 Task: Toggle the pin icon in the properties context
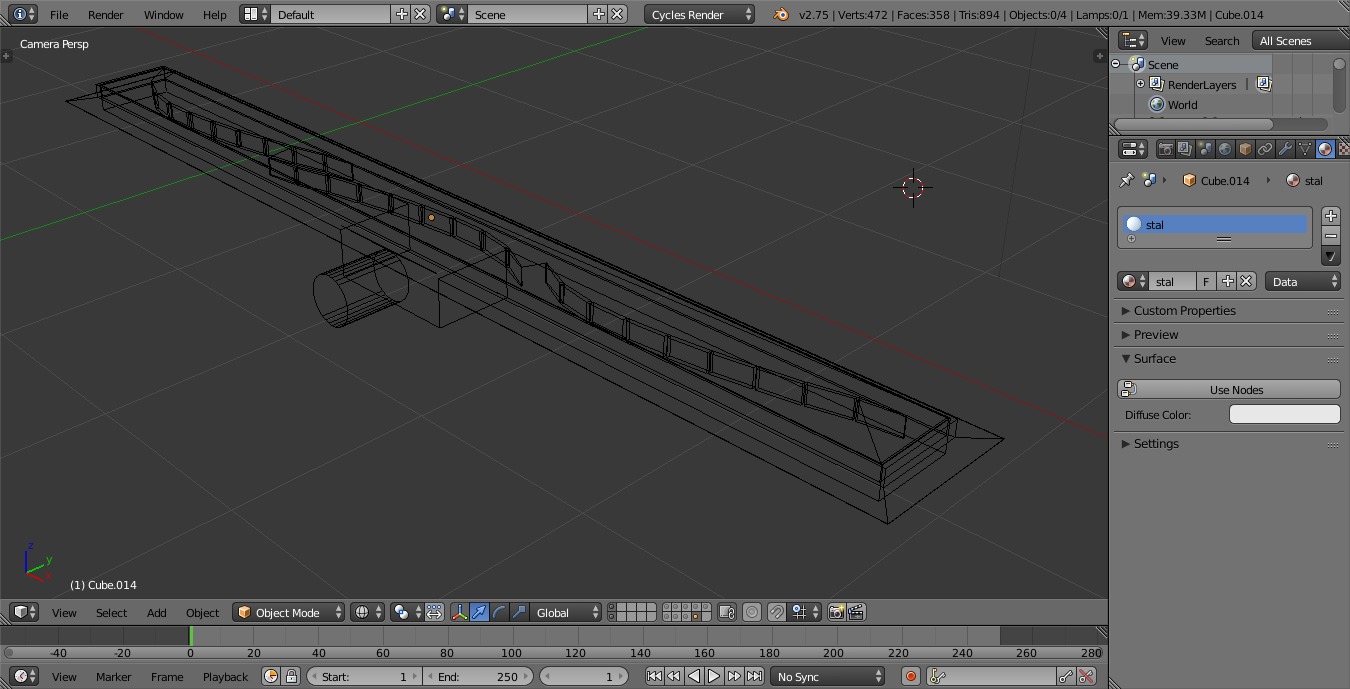(1127, 180)
